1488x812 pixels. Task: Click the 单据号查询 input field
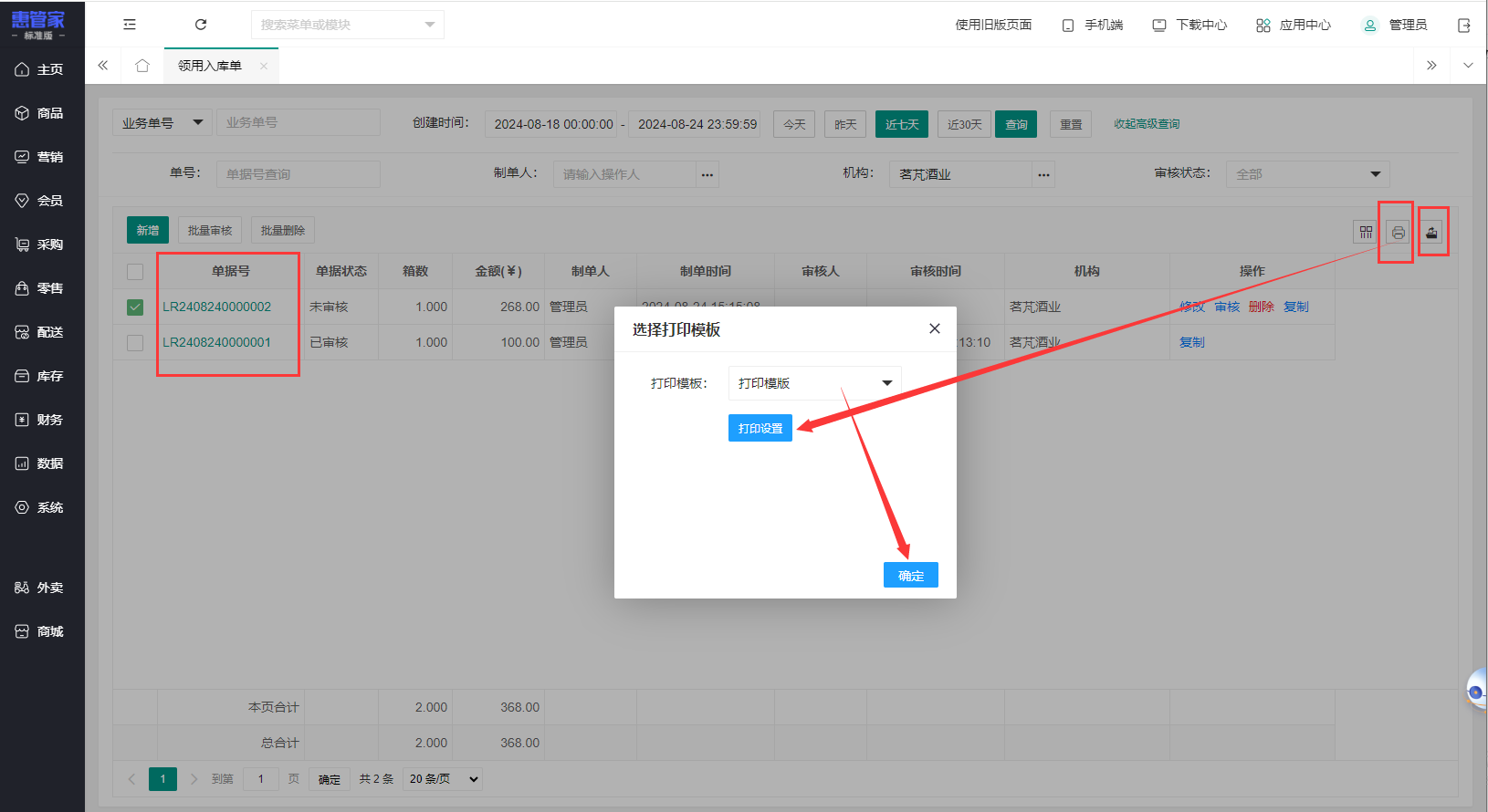(x=299, y=174)
